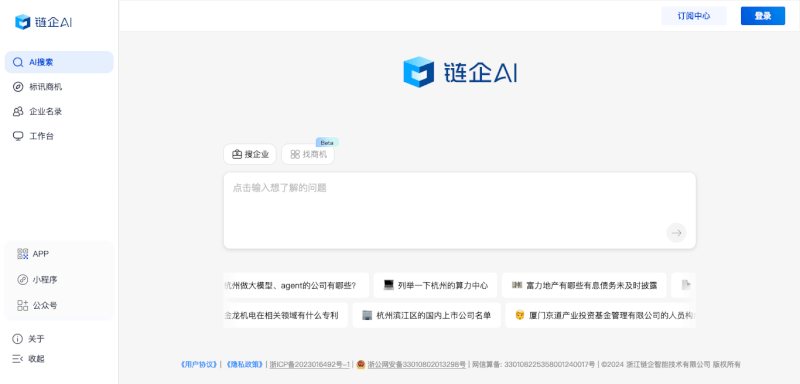Choose suggestion 列举一下杭州的算力中心
Viewport: 800px width, 384px height.
coord(435,285)
